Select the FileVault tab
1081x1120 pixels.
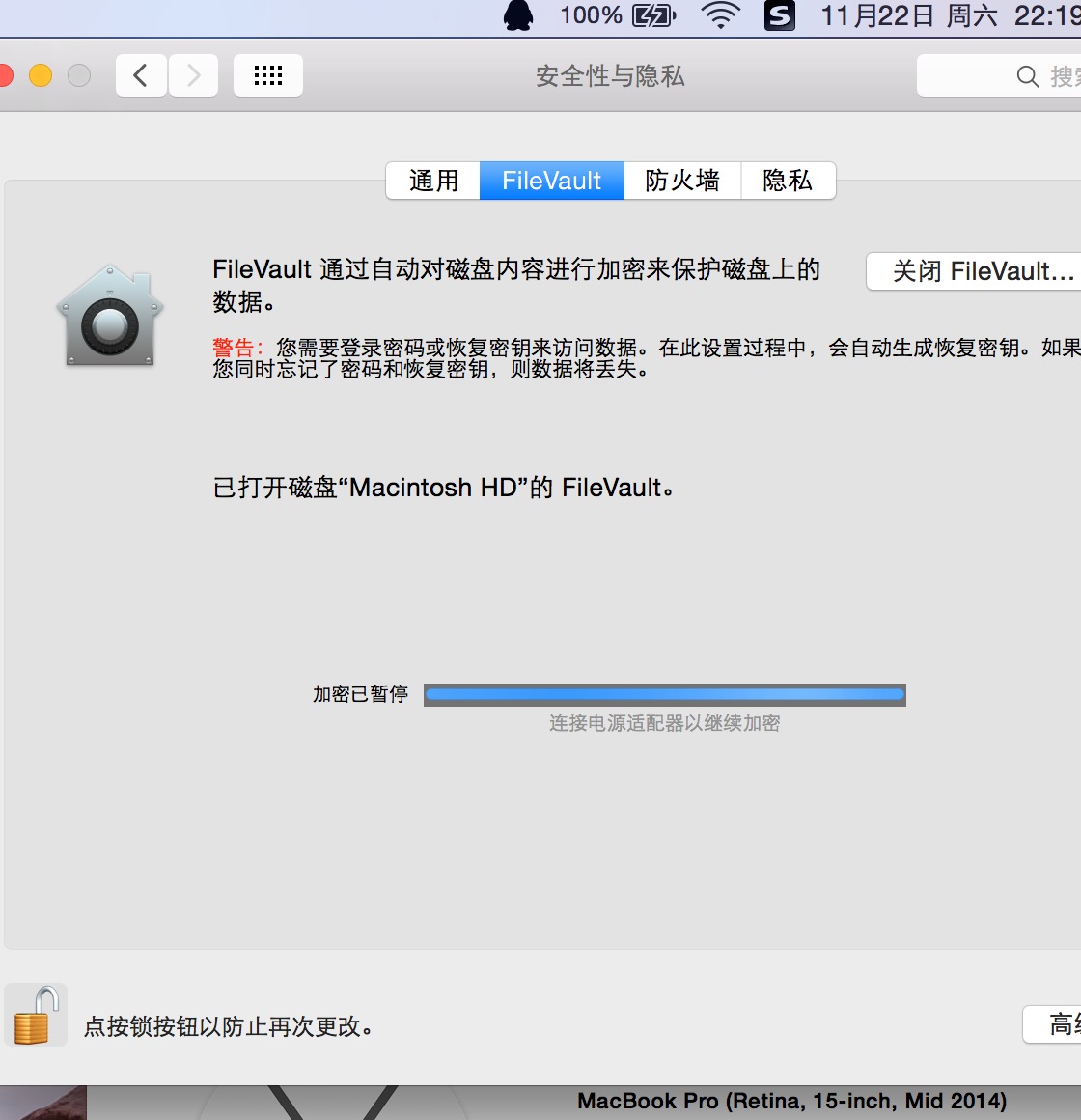(x=552, y=181)
